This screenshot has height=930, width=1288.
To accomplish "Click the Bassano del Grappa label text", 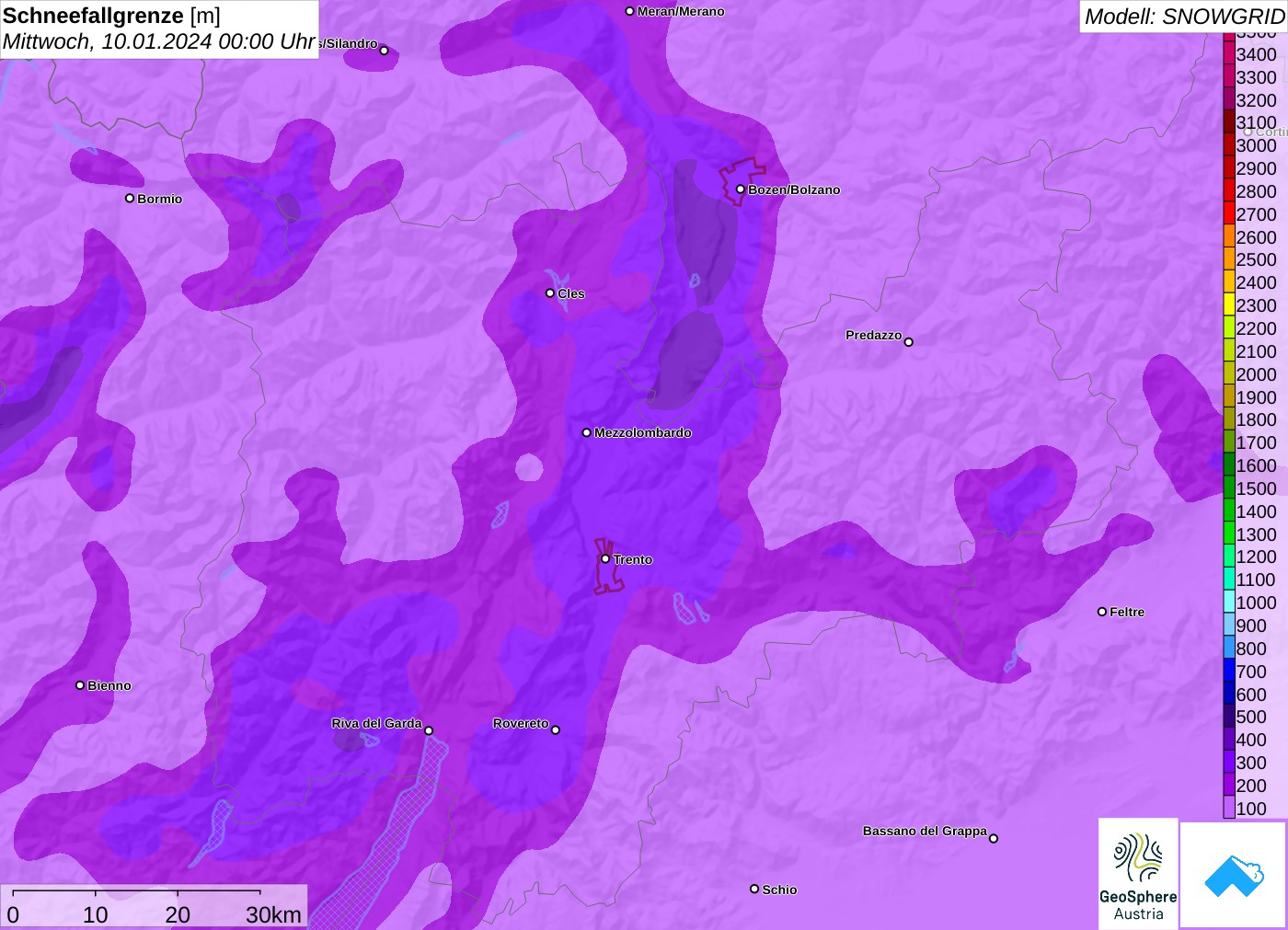I will point(925,831).
